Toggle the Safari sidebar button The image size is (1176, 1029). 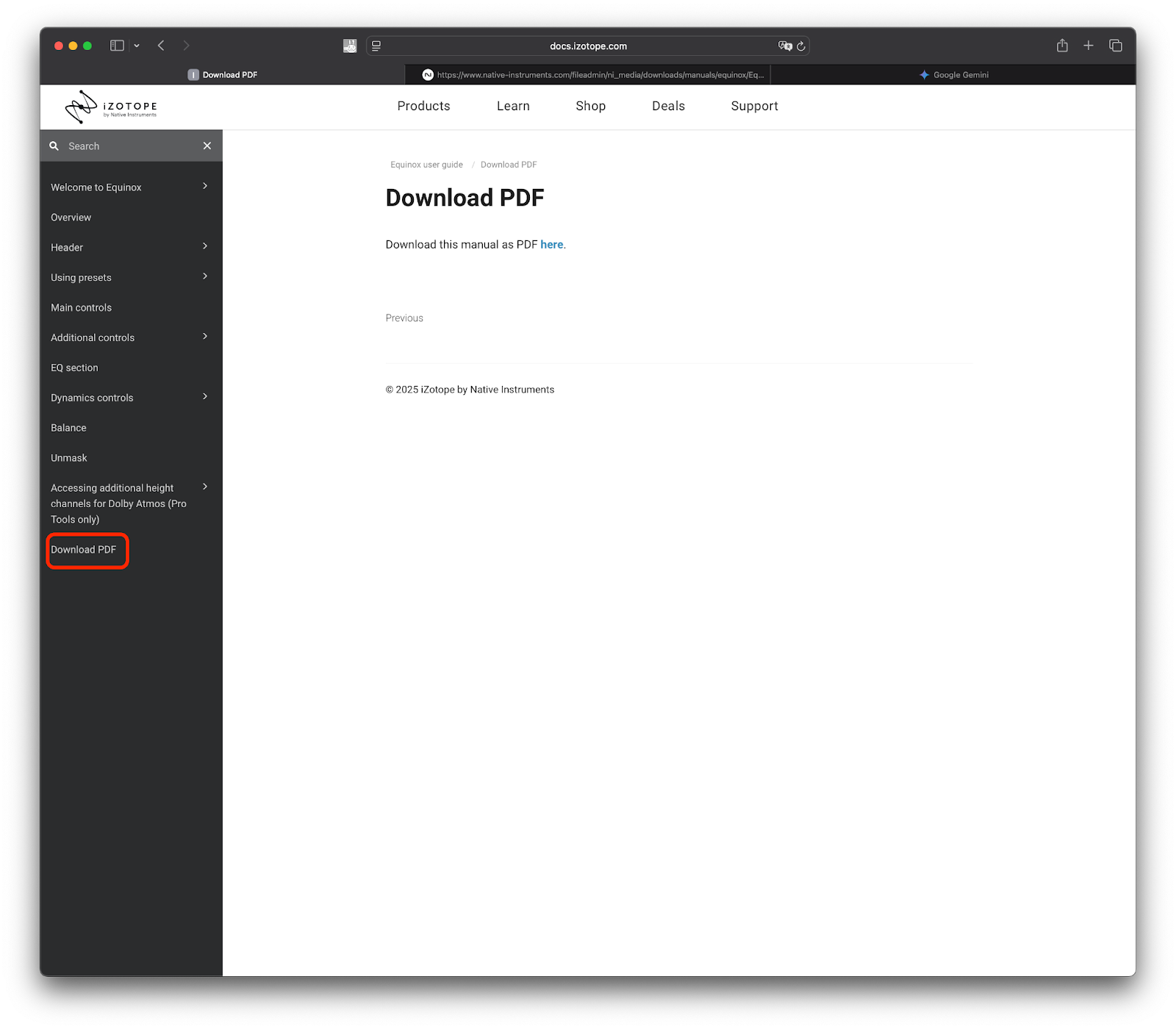pos(117,46)
